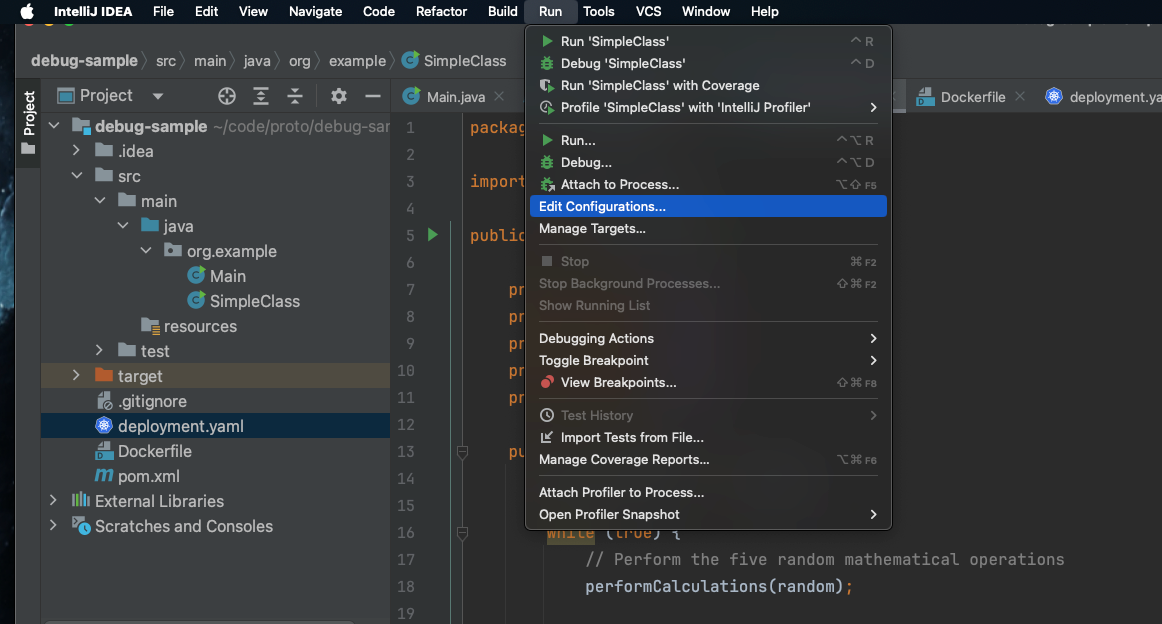
Task: Expand External Libraries node
Action: (x=53, y=500)
